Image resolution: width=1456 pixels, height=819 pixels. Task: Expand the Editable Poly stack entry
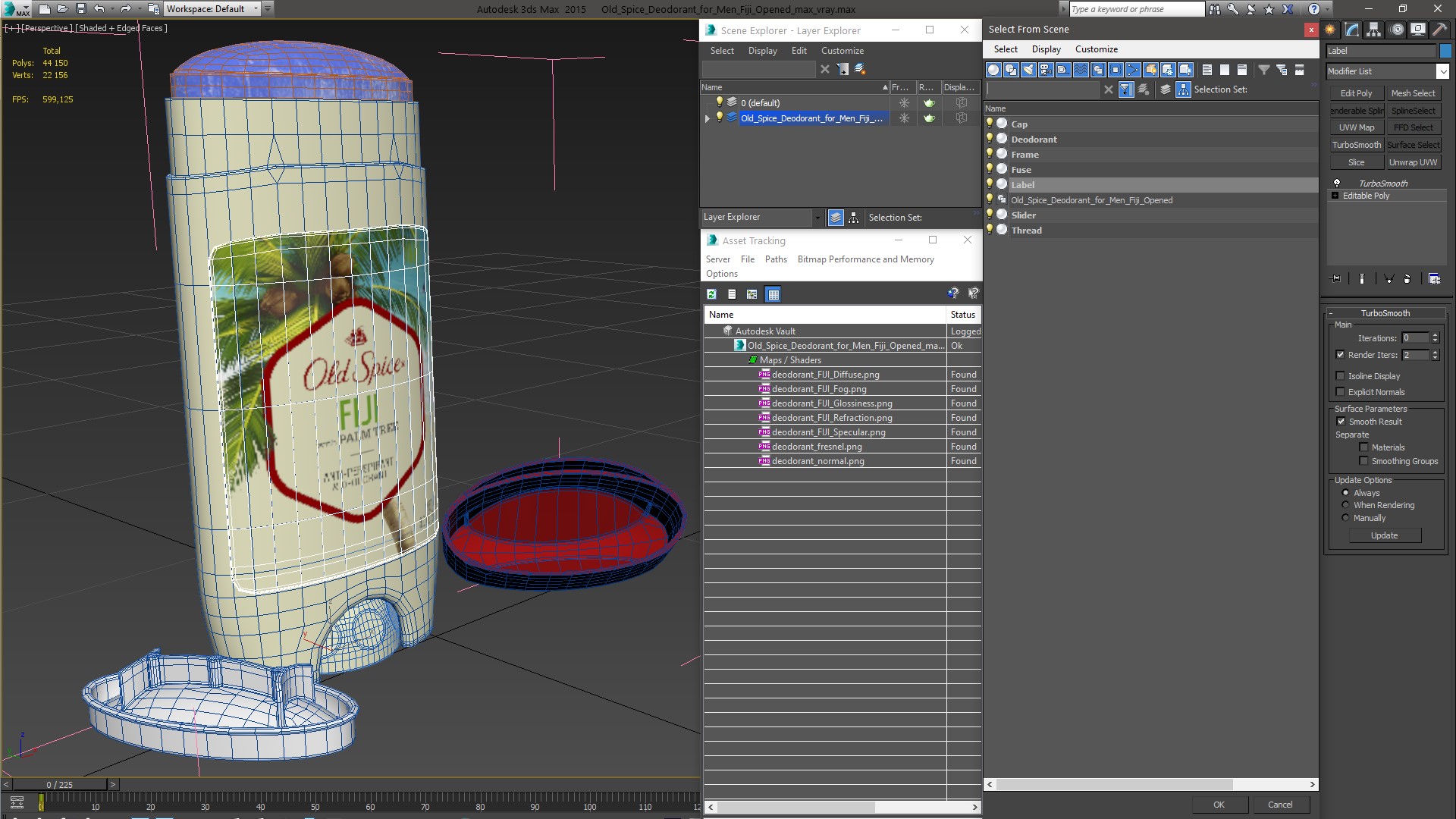click(x=1335, y=196)
